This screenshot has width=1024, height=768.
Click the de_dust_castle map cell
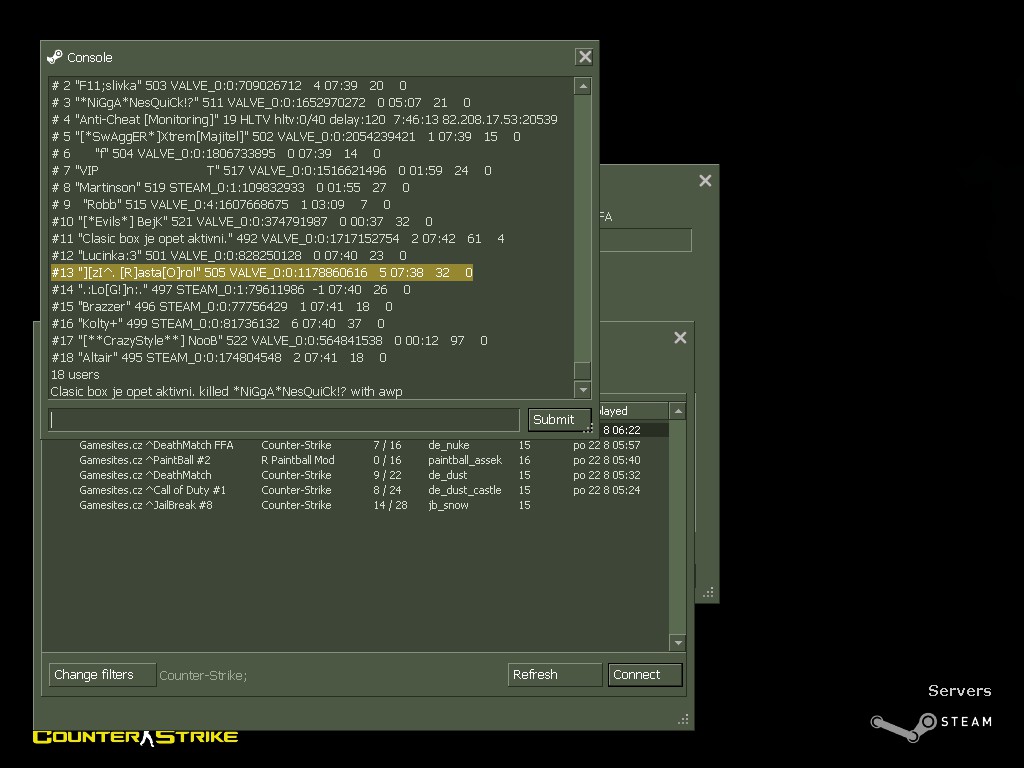tap(465, 490)
